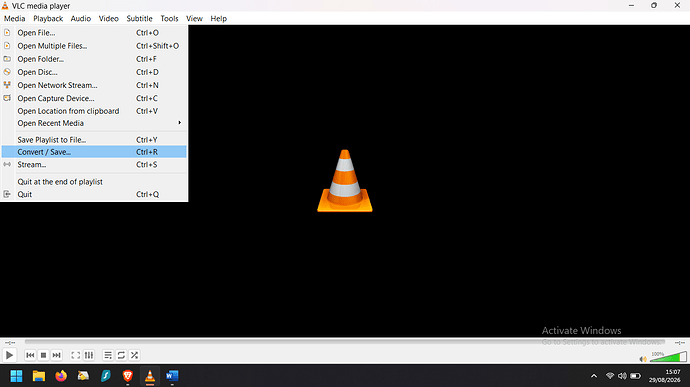This screenshot has height=387, width=690.
Task: Open the clock and date panel
Action: pos(664,376)
